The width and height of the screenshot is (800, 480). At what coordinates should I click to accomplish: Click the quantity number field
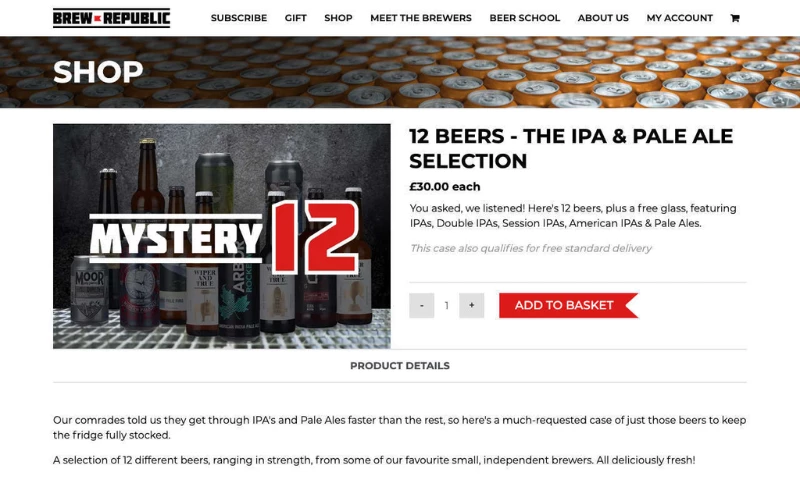point(446,306)
